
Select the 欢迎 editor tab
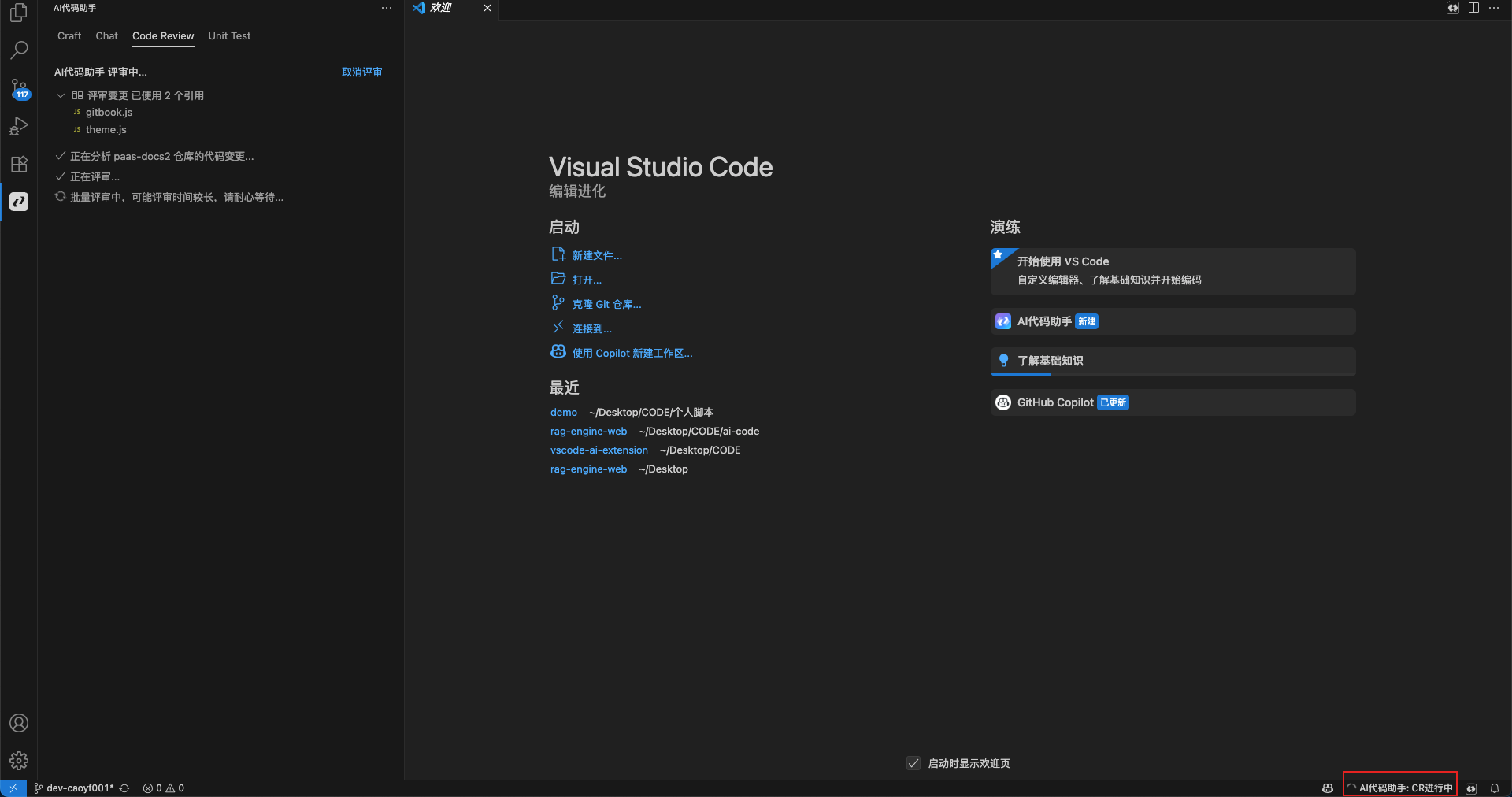(452, 9)
